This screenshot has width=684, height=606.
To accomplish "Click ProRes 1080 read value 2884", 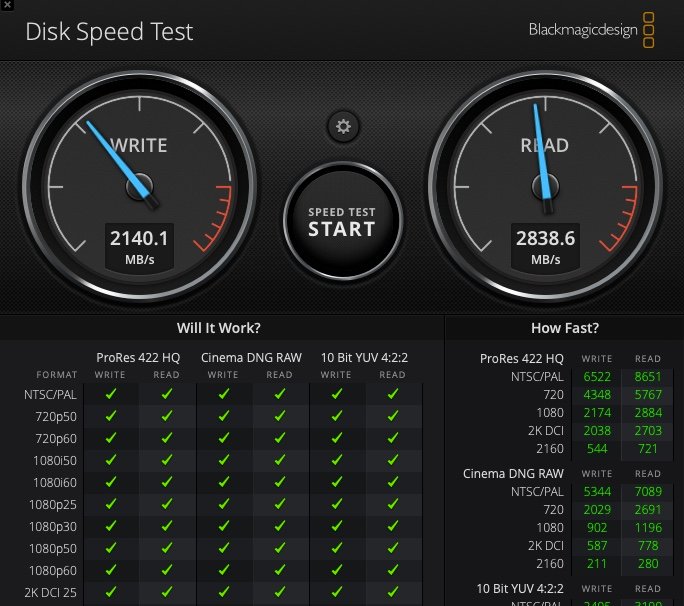I will click(x=648, y=413).
